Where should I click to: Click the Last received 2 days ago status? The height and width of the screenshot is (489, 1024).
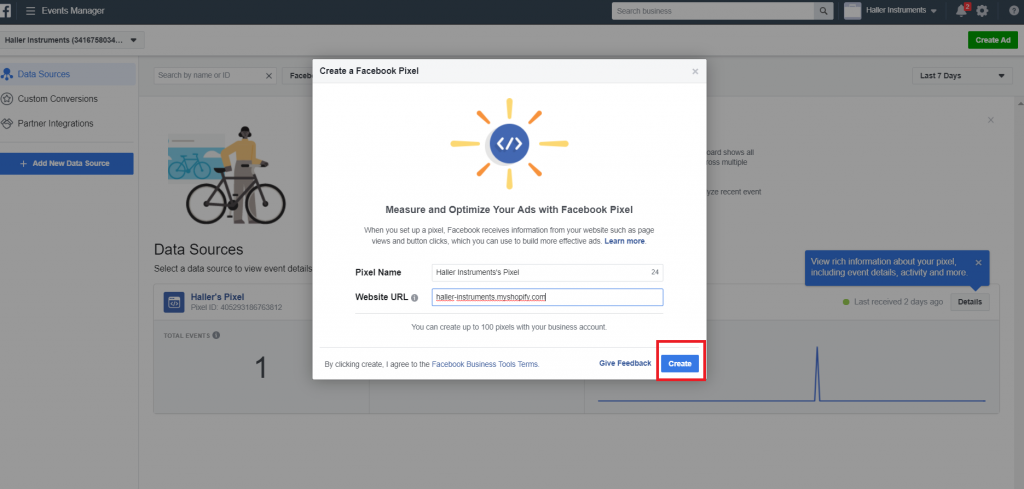pos(893,302)
